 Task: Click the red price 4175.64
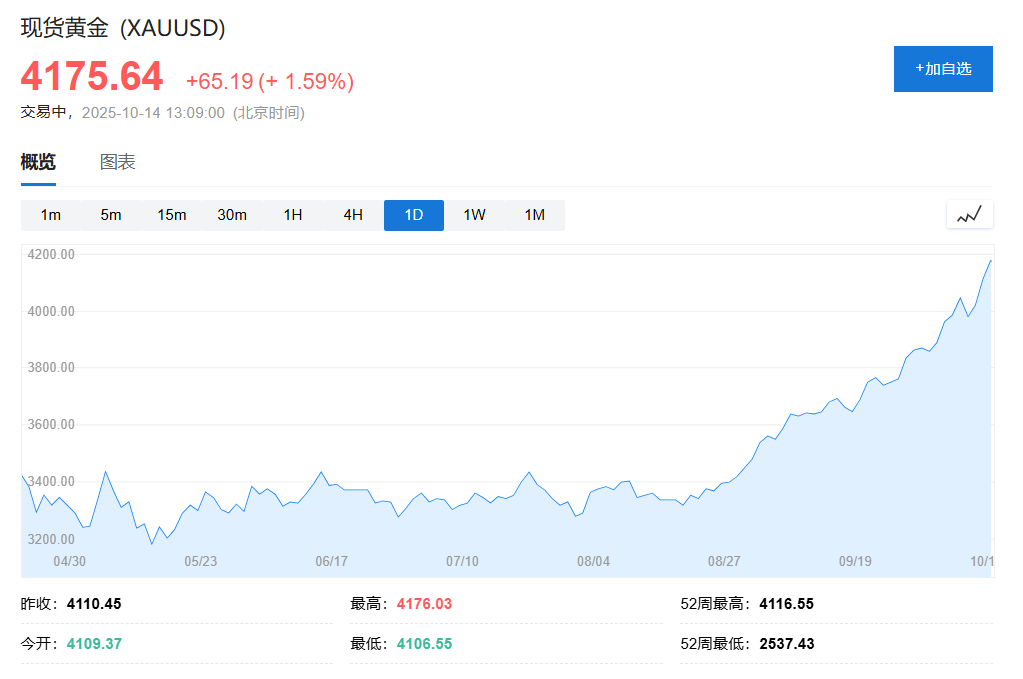(91, 76)
